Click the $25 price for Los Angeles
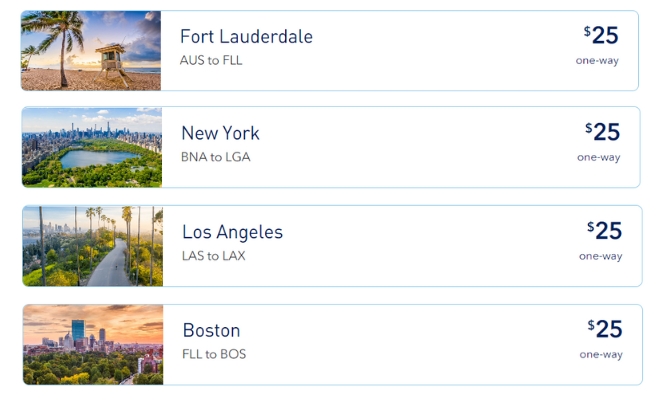 pos(605,231)
